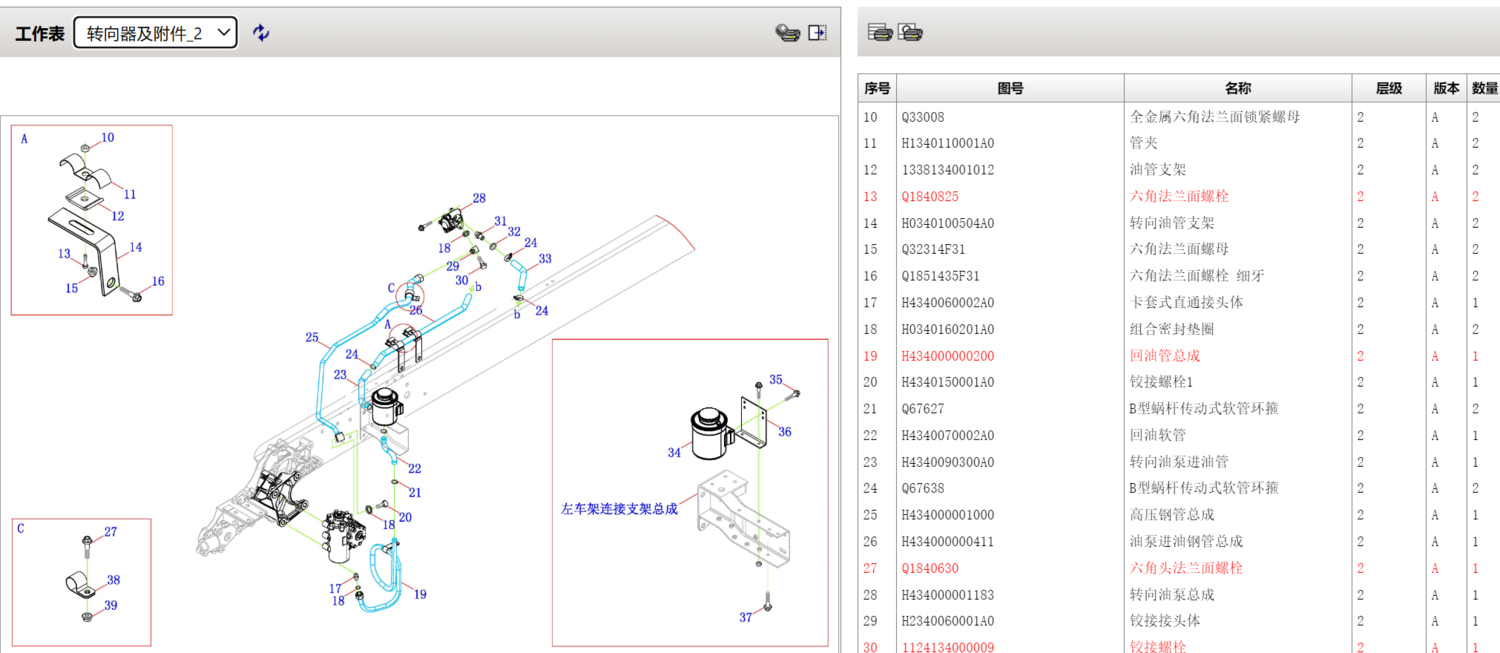Click the 名称 column header
This screenshot has width=1500, height=653.
[x=1238, y=88]
